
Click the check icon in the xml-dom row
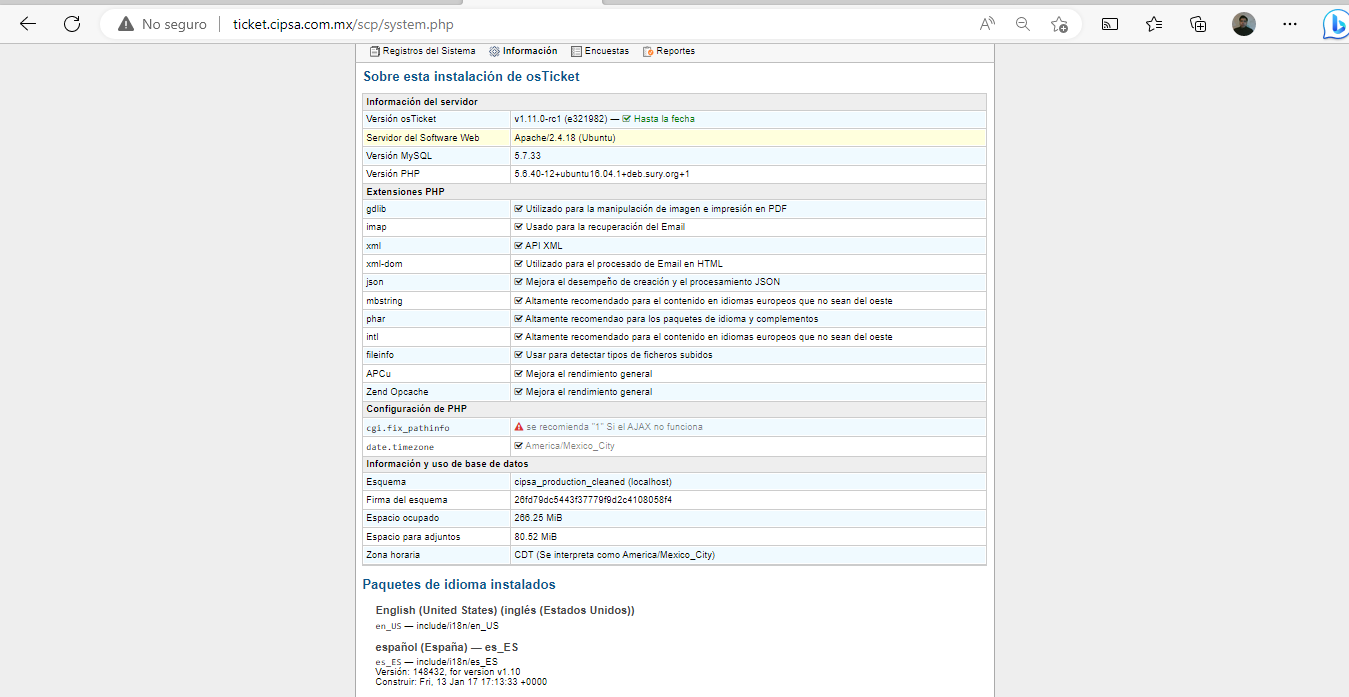point(519,264)
